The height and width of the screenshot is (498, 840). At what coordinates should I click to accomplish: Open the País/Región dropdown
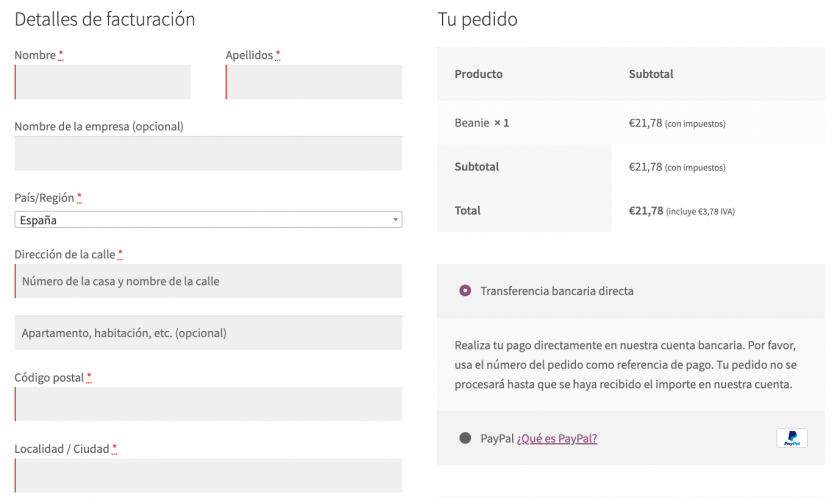click(x=207, y=220)
